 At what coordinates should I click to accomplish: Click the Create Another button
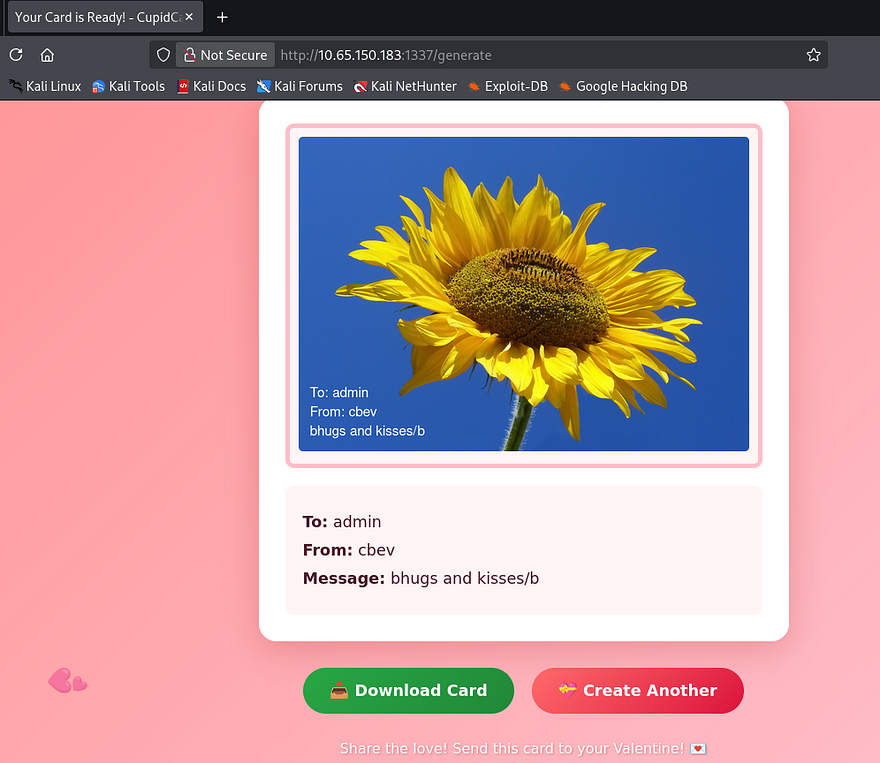(x=638, y=691)
